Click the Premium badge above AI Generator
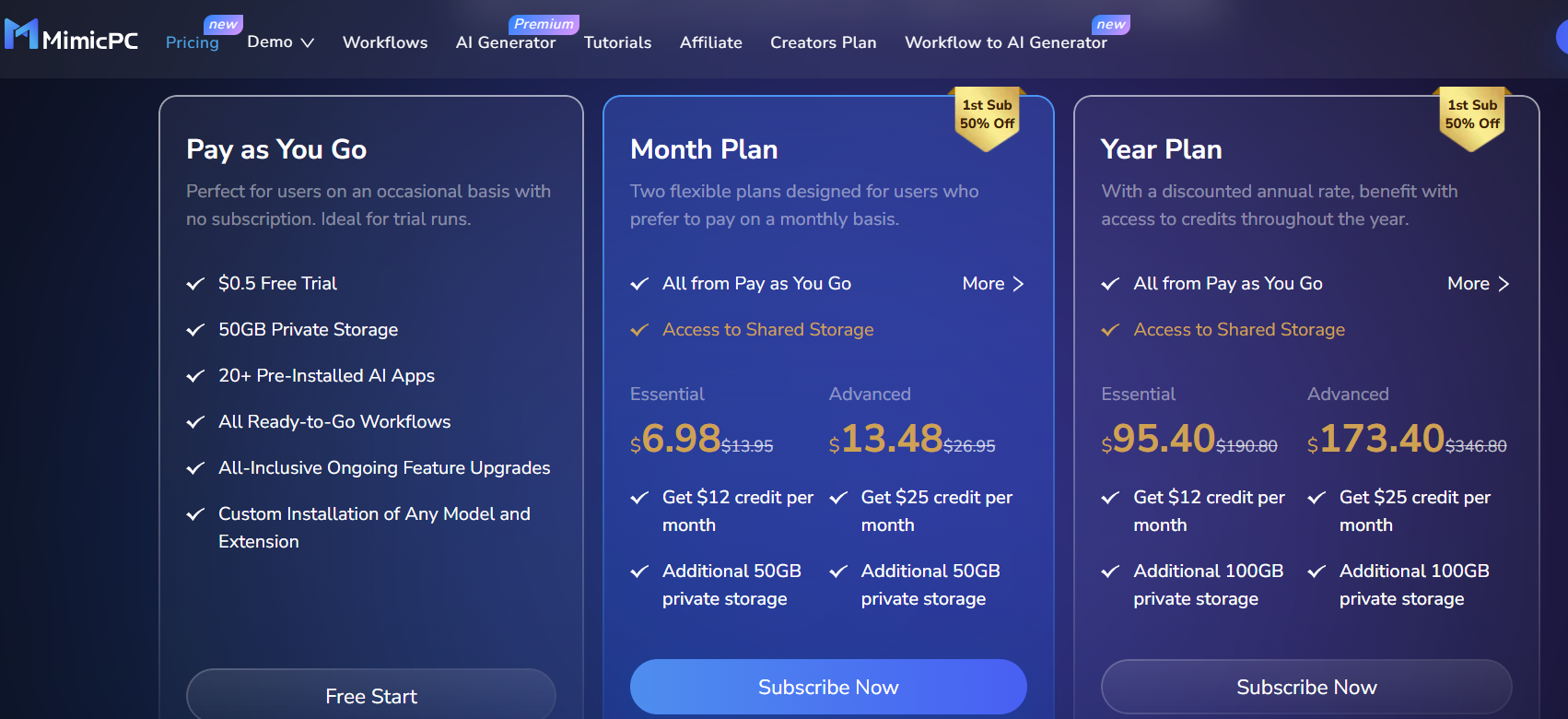Image resolution: width=1568 pixels, height=719 pixels. pyautogui.click(x=544, y=25)
